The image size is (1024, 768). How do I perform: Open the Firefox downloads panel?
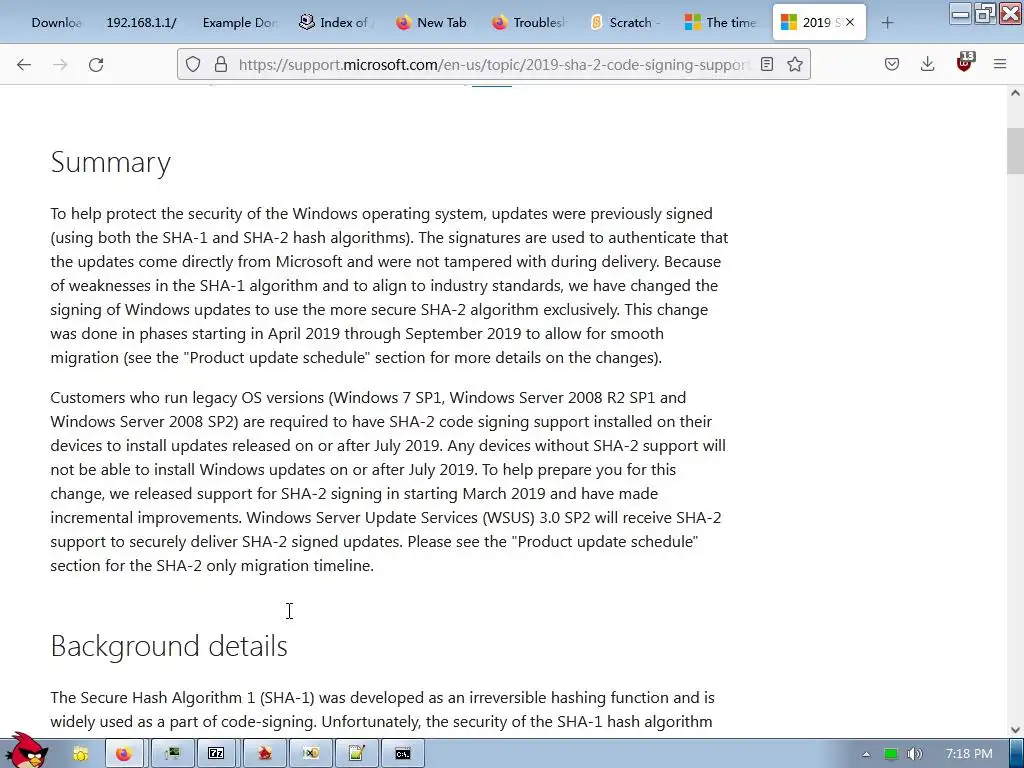927,64
